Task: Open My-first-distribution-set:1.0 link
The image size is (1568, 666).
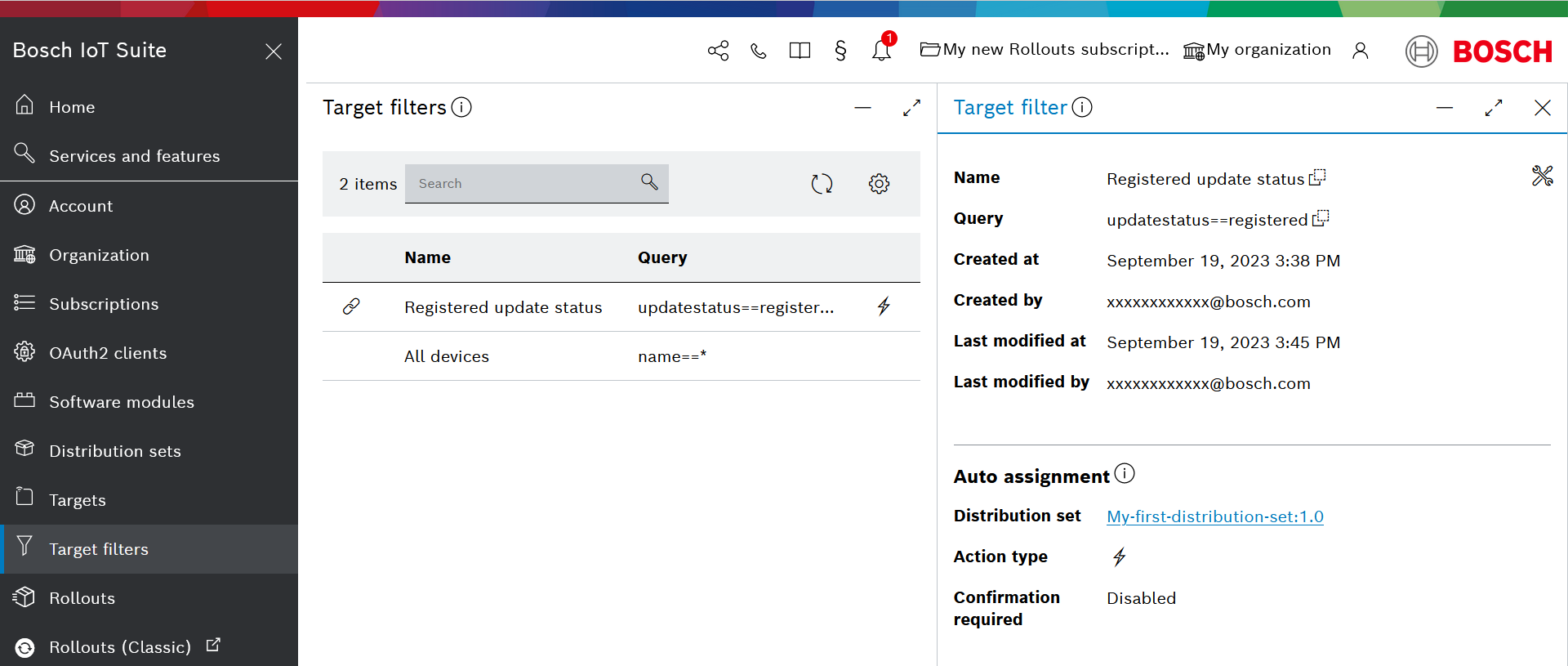Action: click(x=1214, y=516)
